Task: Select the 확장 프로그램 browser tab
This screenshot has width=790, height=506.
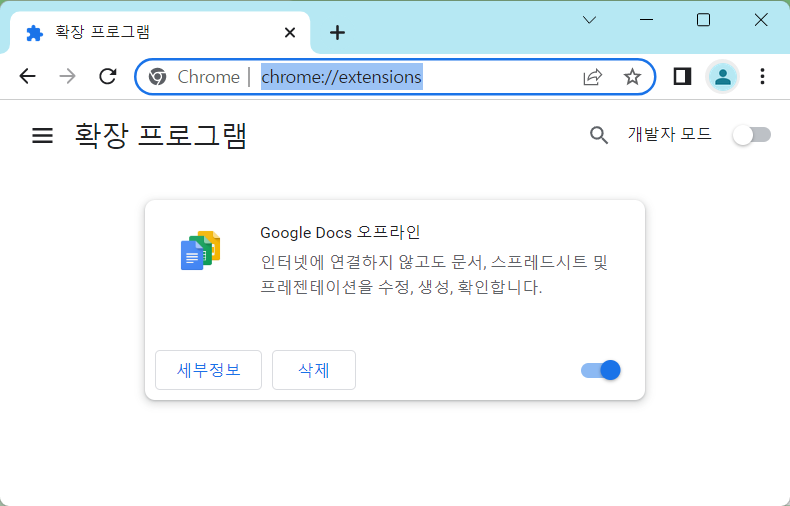Action: tap(159, 33)
